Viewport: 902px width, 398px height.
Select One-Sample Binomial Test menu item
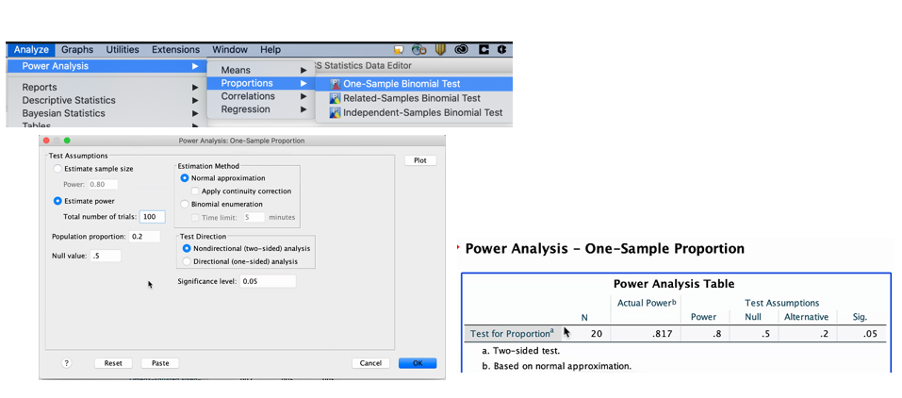click(x=414, y=84)
